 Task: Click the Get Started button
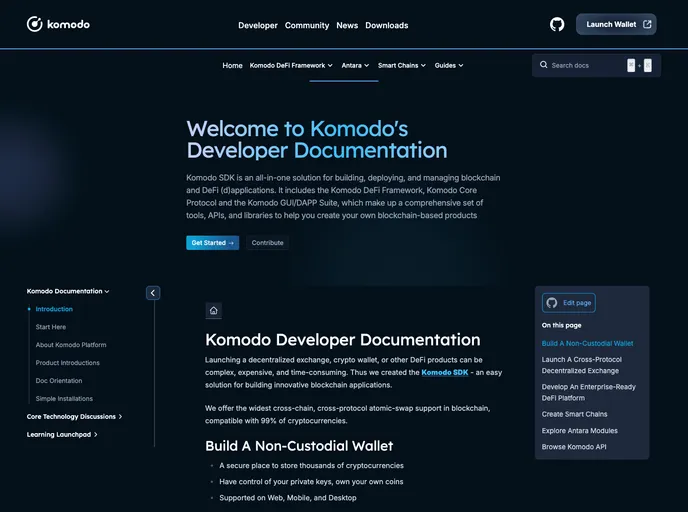click(x=212, y=243)
